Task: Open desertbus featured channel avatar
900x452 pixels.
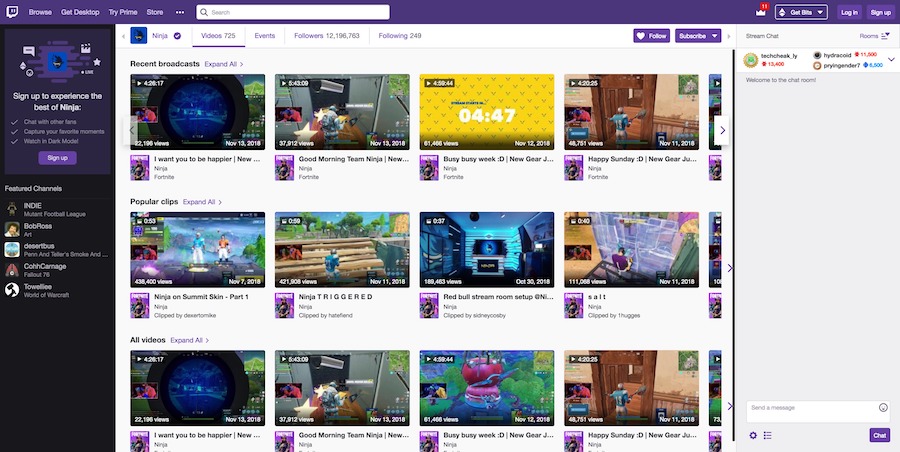Action: [x=12, y=249]
